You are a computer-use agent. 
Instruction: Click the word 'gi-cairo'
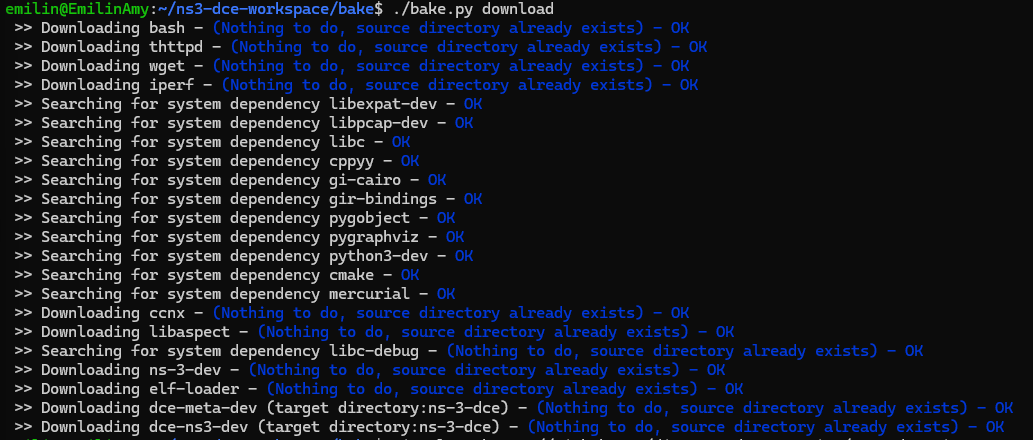click(364, 180)
